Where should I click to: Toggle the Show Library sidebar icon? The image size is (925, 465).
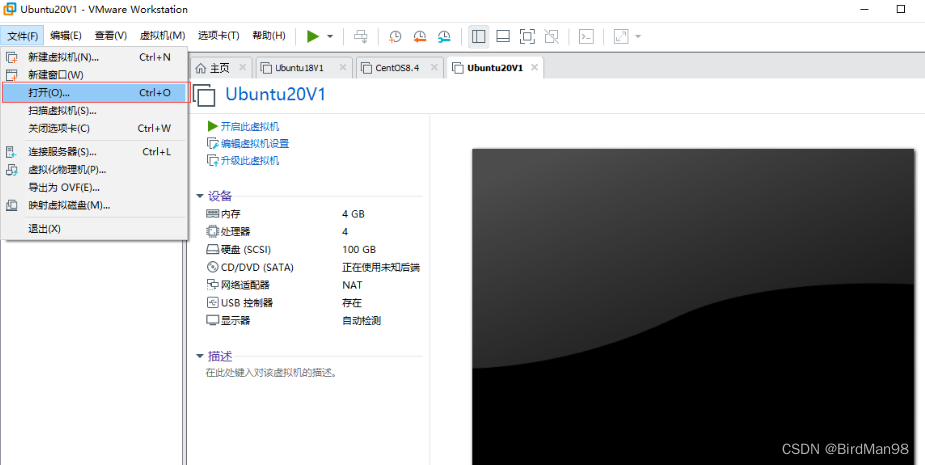tap(478, 37)
